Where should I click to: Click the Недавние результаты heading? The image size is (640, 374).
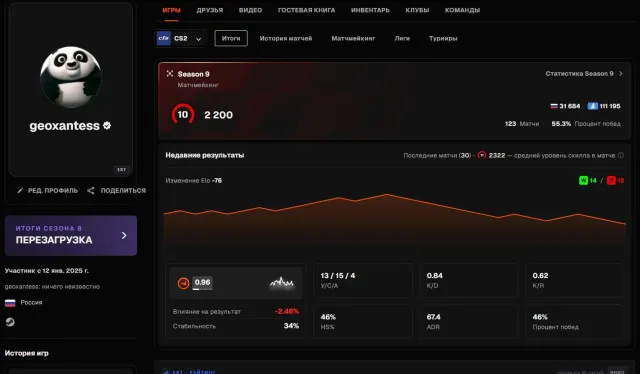205,155
